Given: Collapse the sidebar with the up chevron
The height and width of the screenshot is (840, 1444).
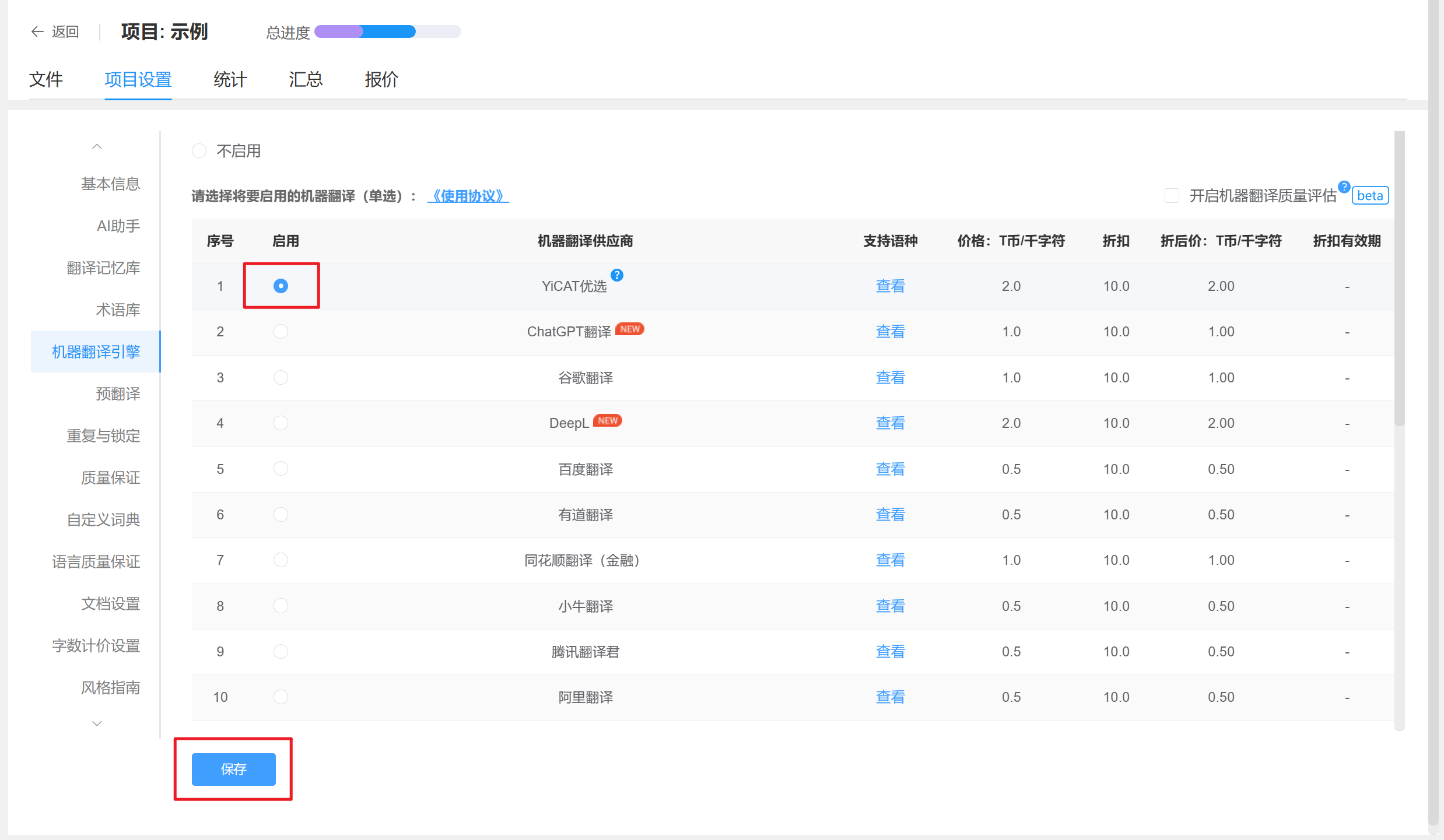Looking at the screenshot, I should (97, 146).
